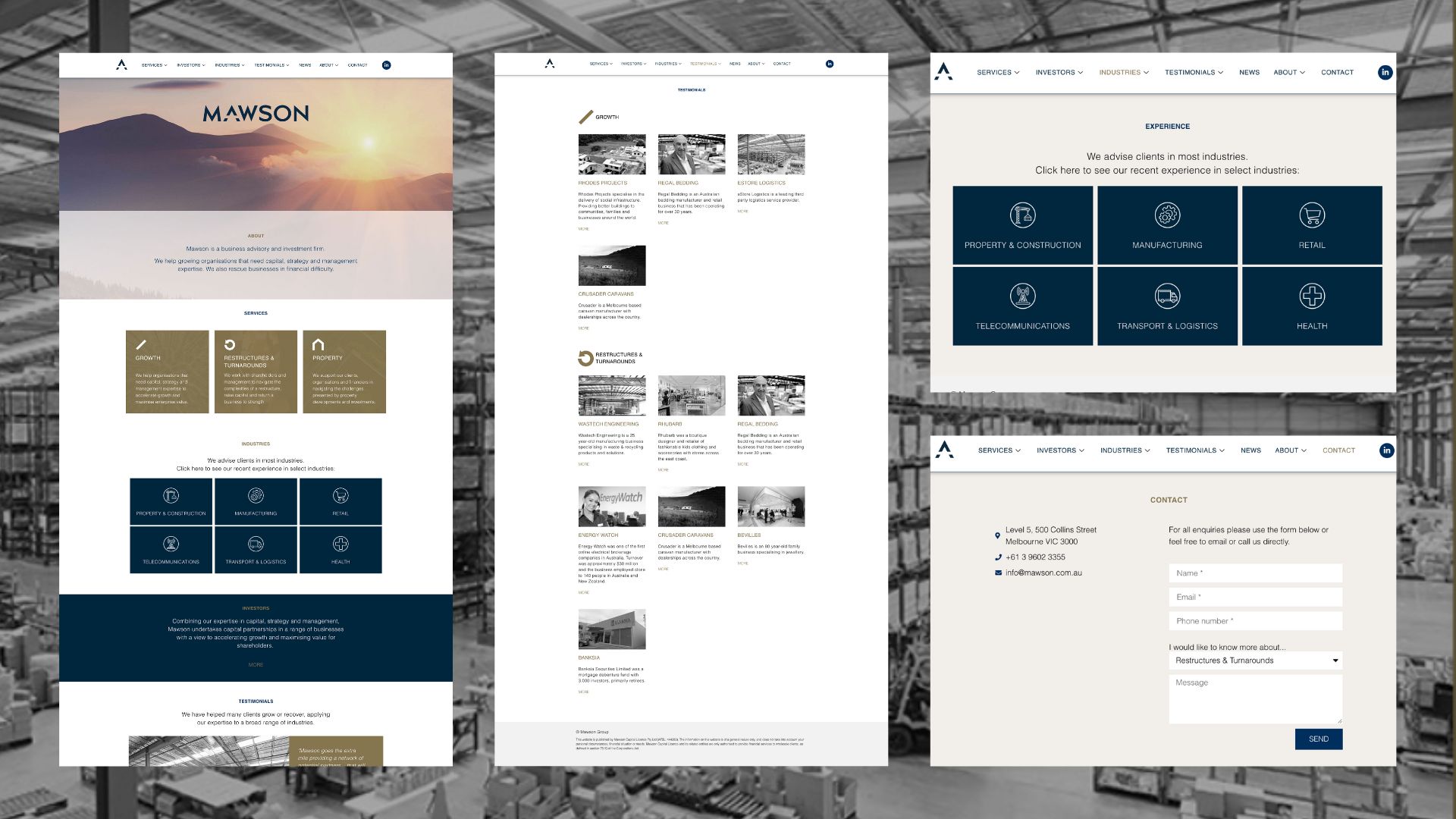This screenshot has height=819, width=1456.
Task: Click the Growth slash icon in home page Services
Action: [141, 344]
